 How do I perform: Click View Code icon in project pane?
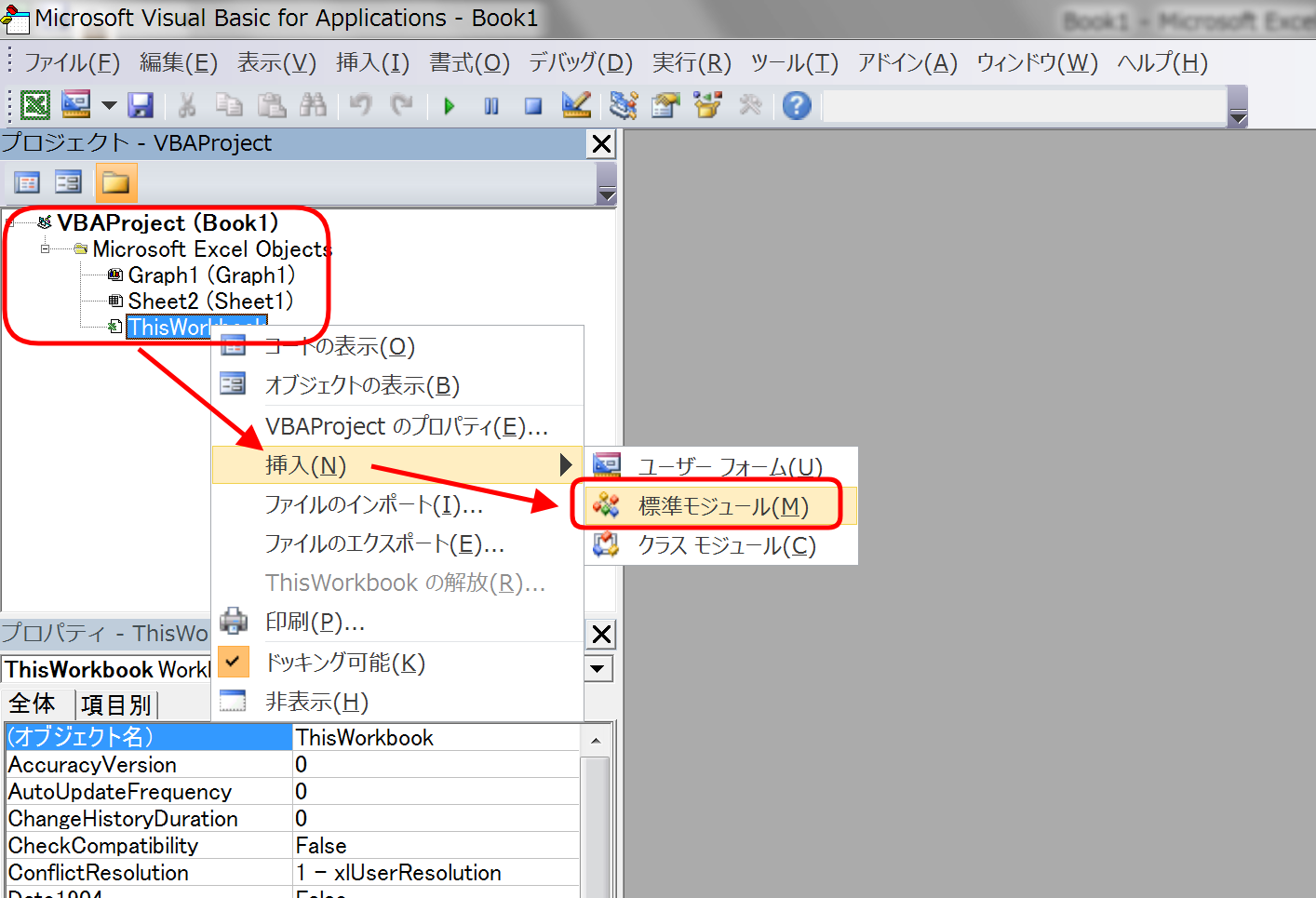[27, 182]
